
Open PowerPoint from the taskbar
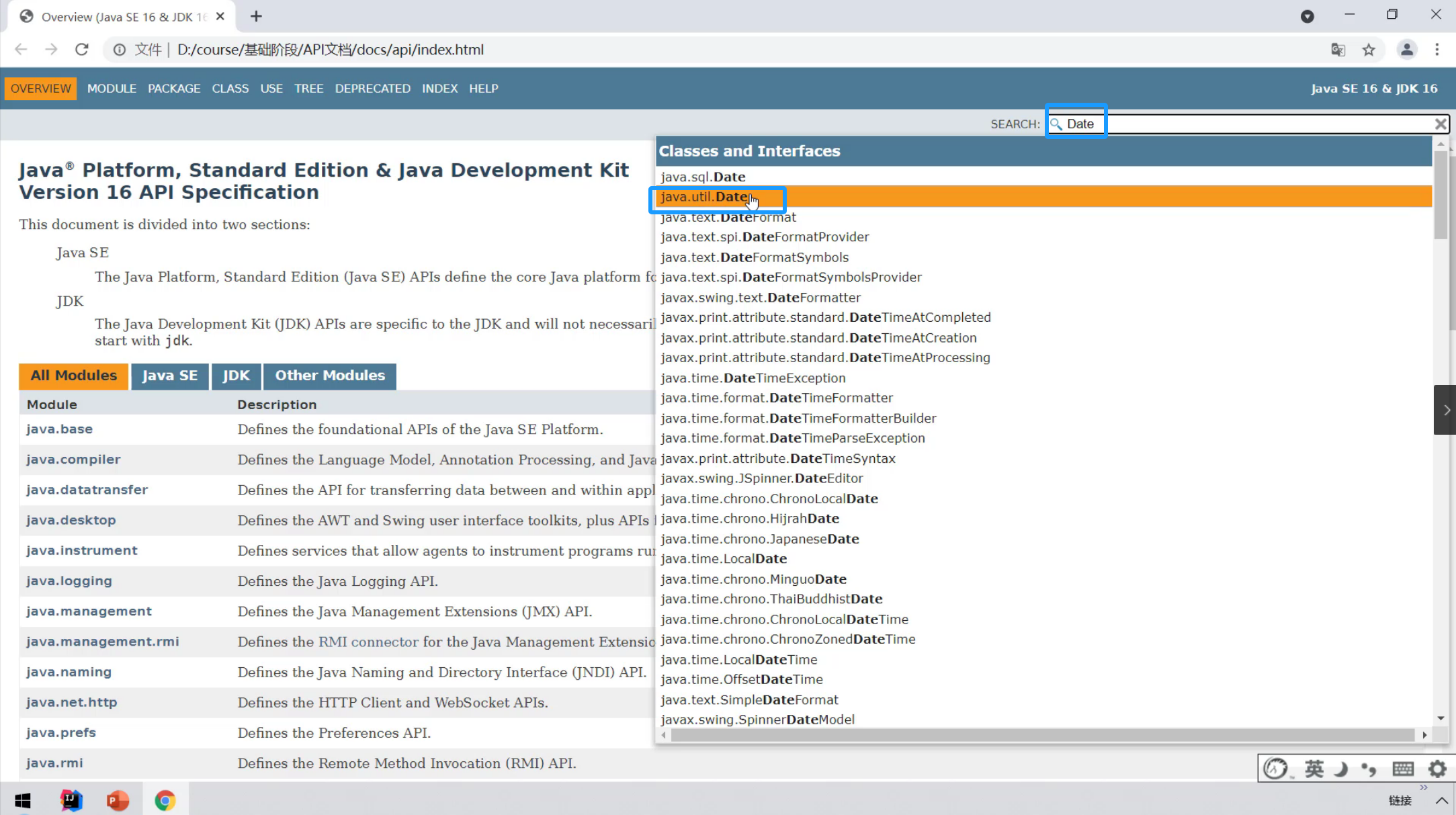pyautogui.click(x=118, y=800)
